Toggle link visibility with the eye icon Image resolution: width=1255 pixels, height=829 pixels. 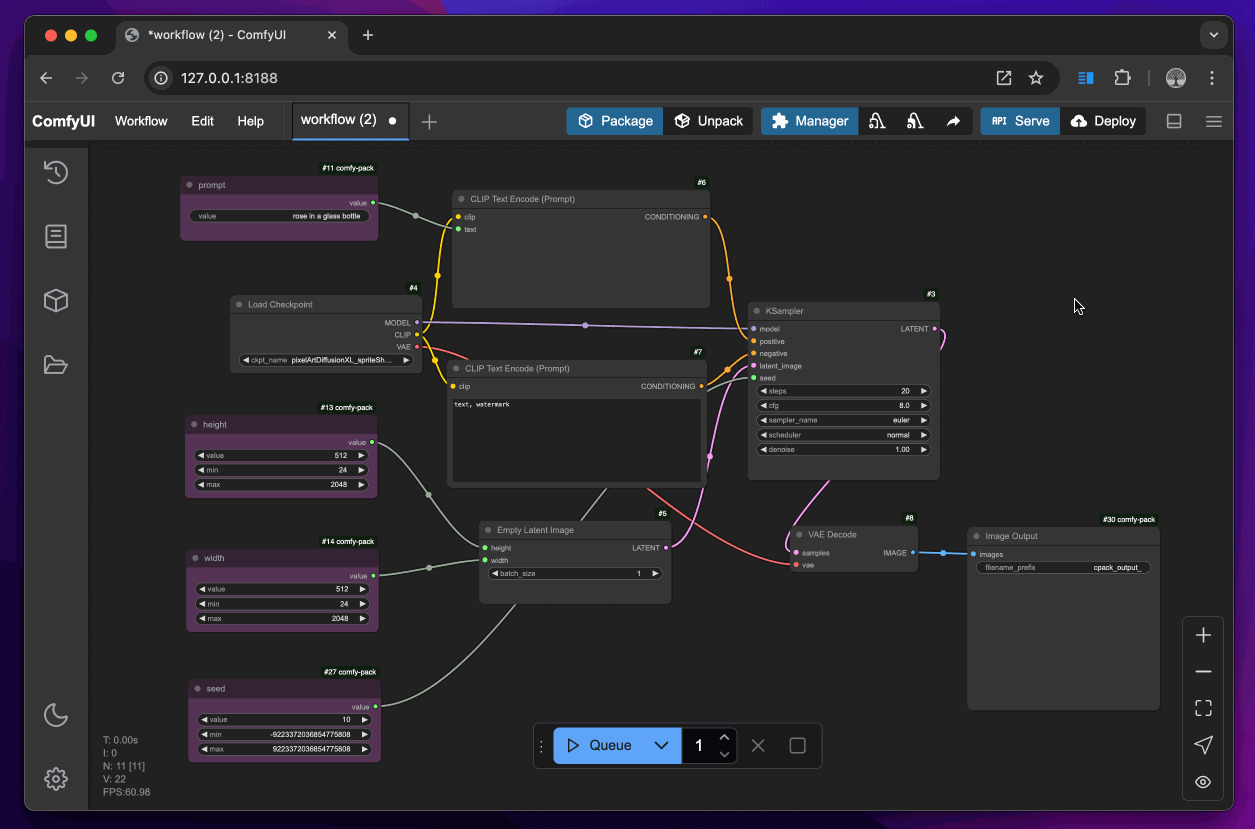click(1203, 782)
